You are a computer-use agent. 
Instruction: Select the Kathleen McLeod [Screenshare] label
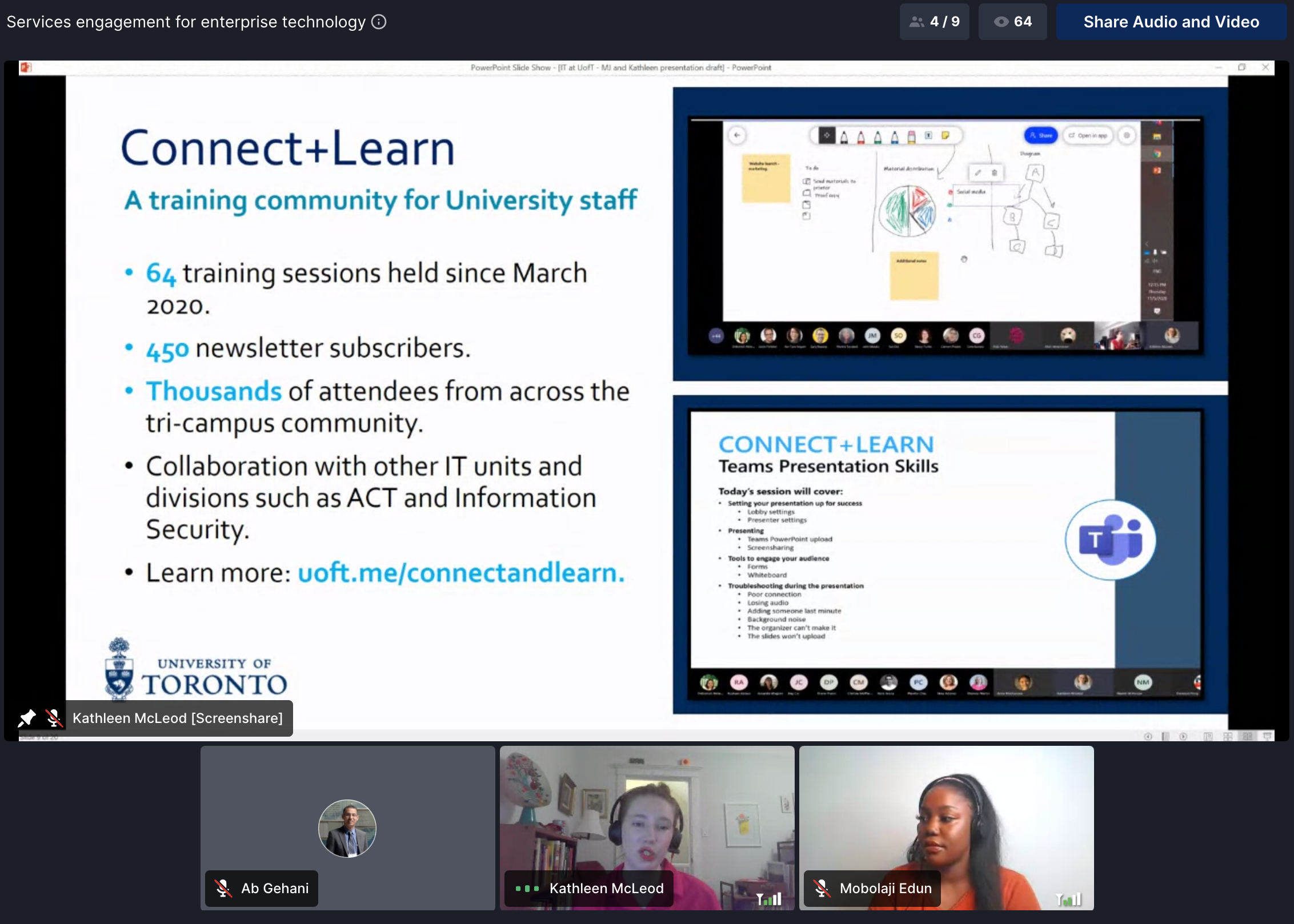pyautogui.click(x=178, y=718)
